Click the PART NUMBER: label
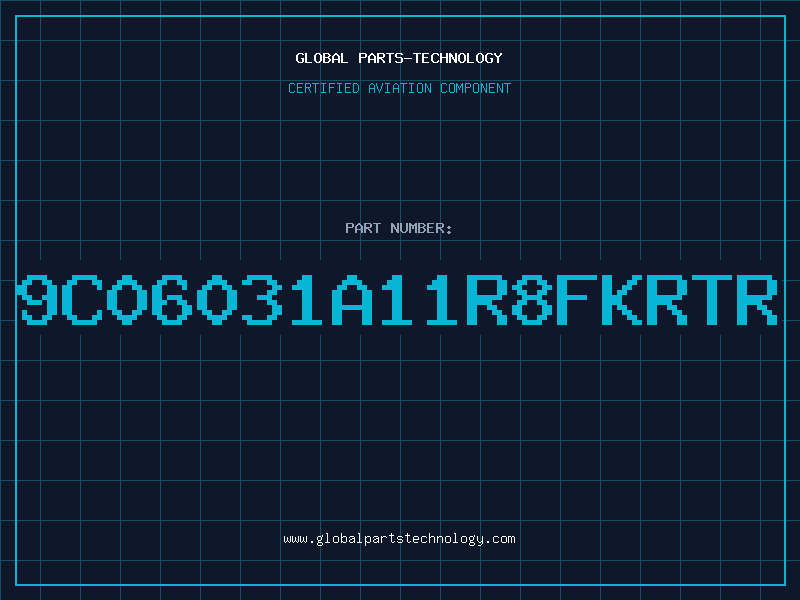The image size is (800, 600). click(399, 228)
